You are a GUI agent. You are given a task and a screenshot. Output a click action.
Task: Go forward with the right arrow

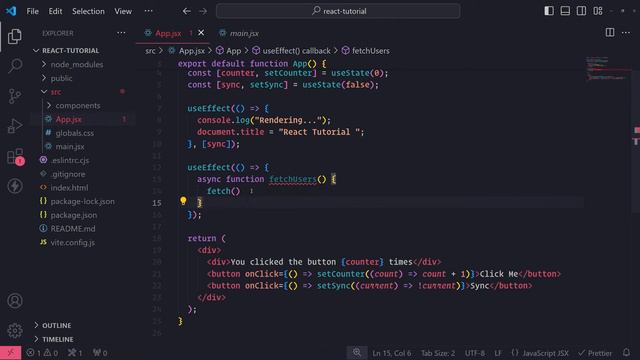203,11
